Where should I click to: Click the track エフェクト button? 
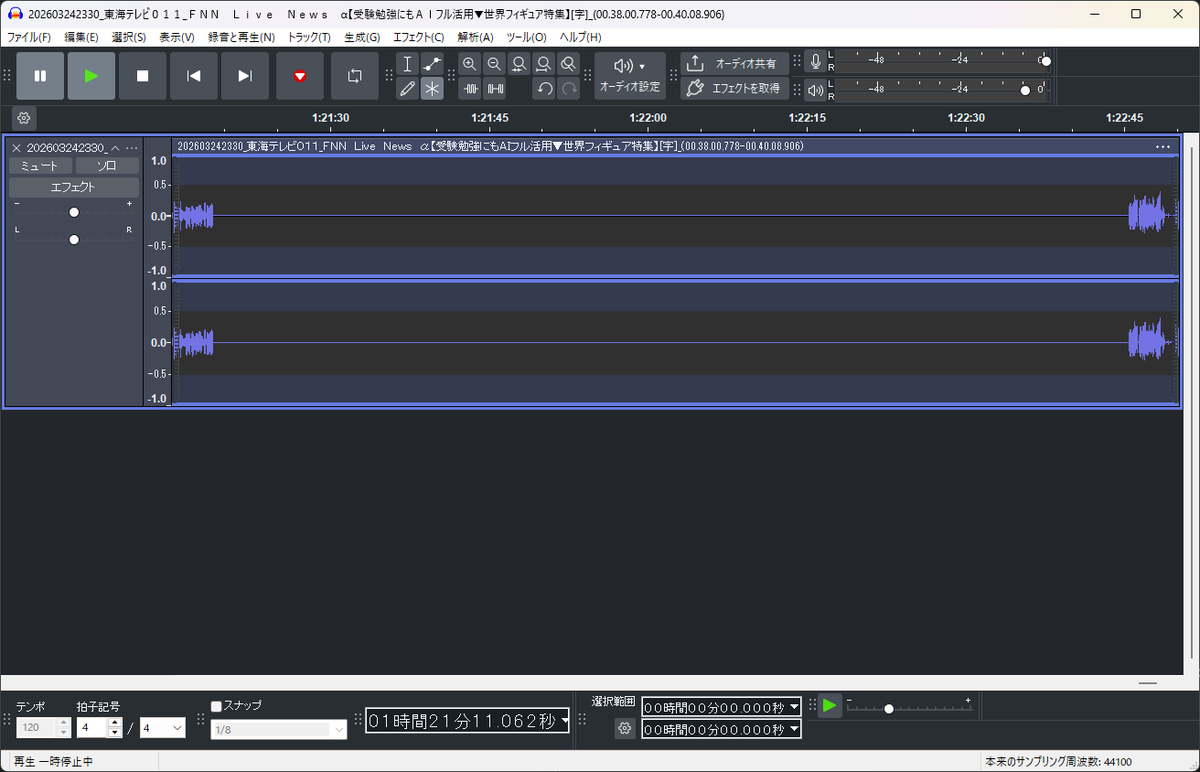pos(74,187)
